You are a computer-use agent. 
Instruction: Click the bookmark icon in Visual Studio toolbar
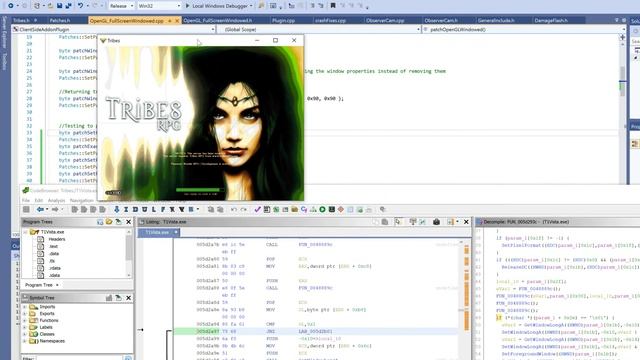(x=333, y=6)
